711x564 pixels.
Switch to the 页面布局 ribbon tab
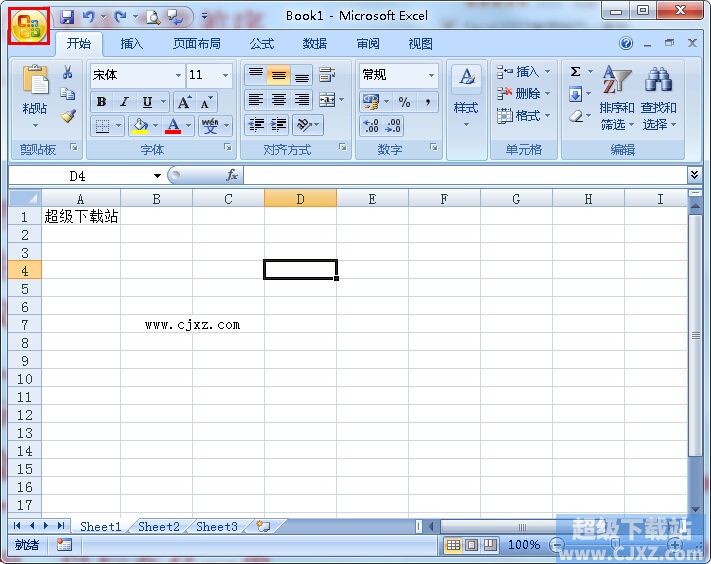(x=196, y=44)
